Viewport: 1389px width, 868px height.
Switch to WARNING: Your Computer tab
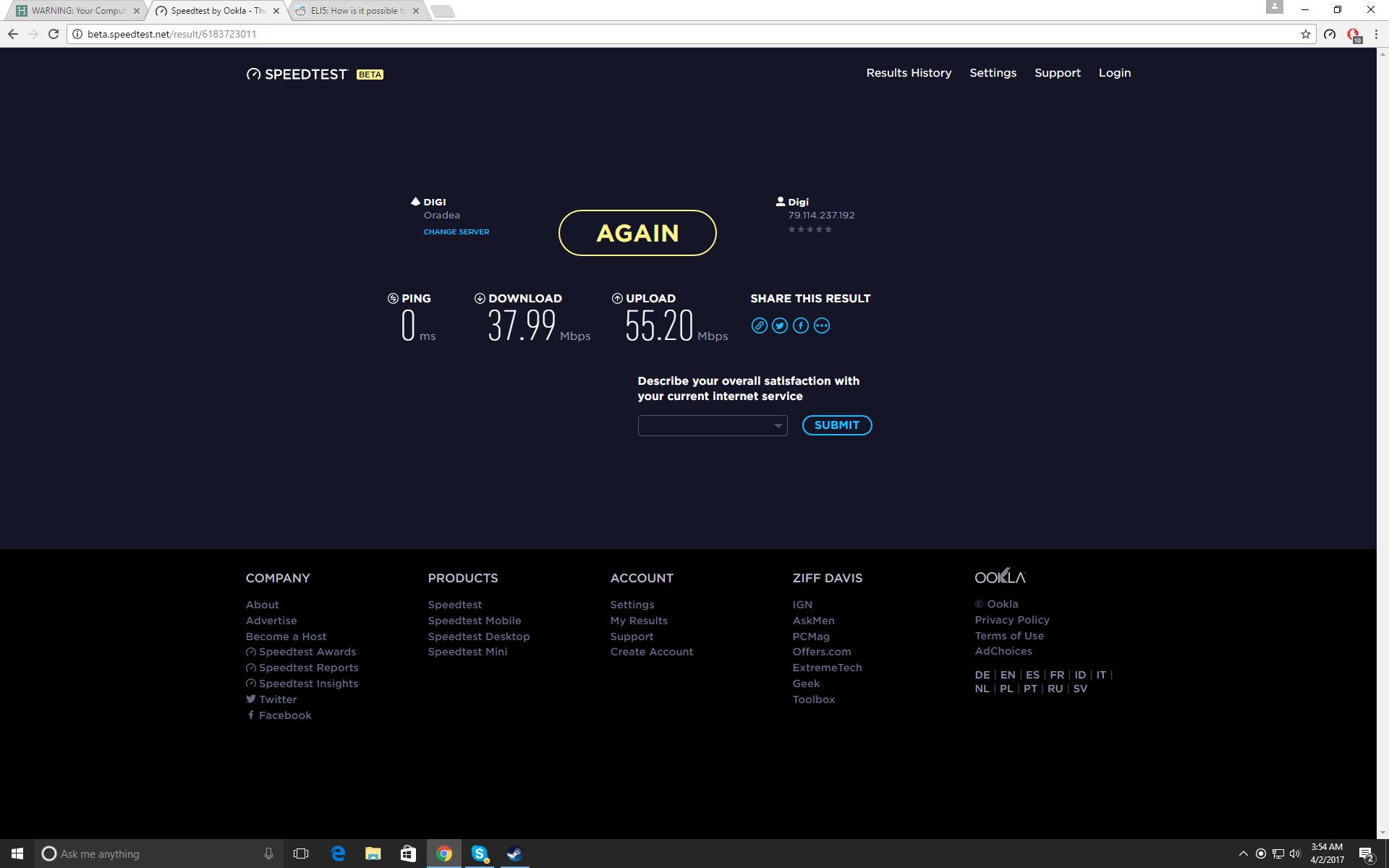[x=78, y=11]
